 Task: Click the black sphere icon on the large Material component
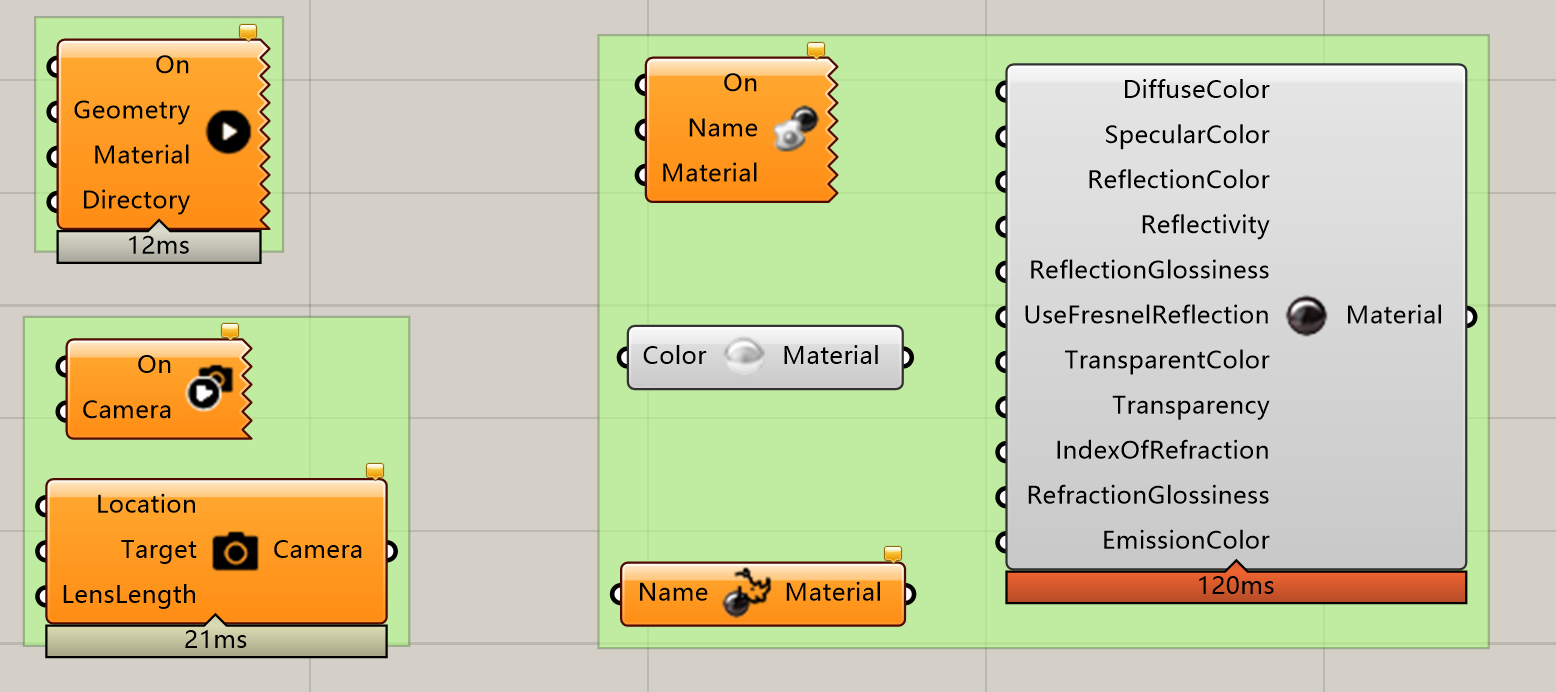pyautogui.click(x=1307, y=316)
